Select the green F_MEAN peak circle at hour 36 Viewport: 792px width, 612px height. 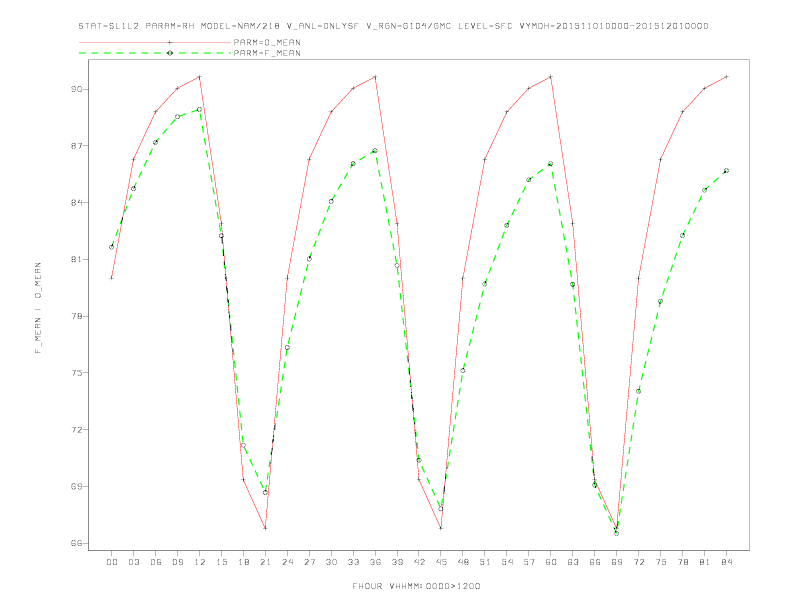pos(375,150)
